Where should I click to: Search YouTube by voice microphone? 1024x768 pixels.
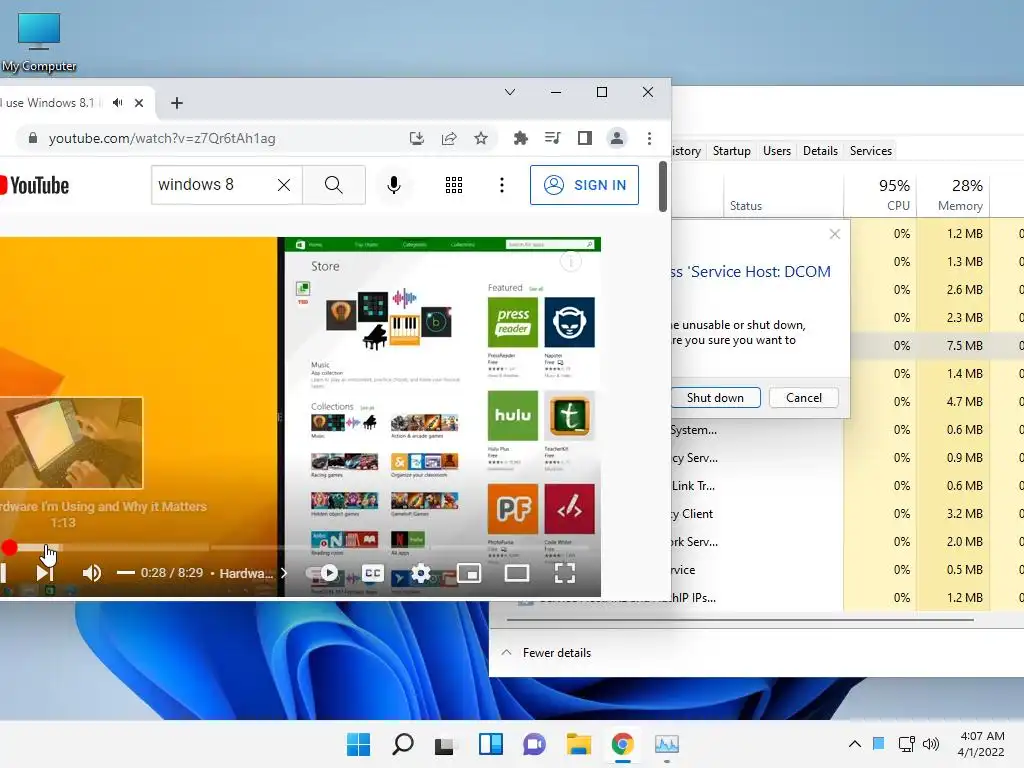[x=394, y=185]
